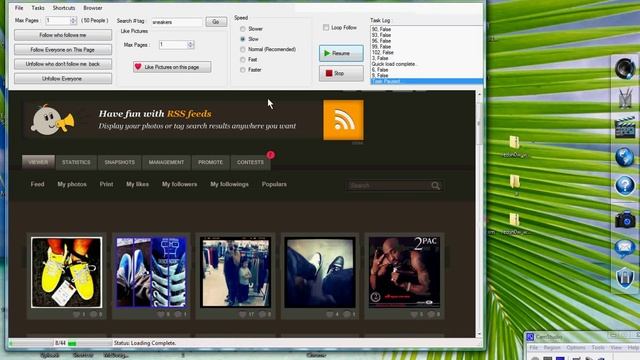The image size is (640, 360).
Task: Click the red Contests notification badge
Action: (271, 155)
